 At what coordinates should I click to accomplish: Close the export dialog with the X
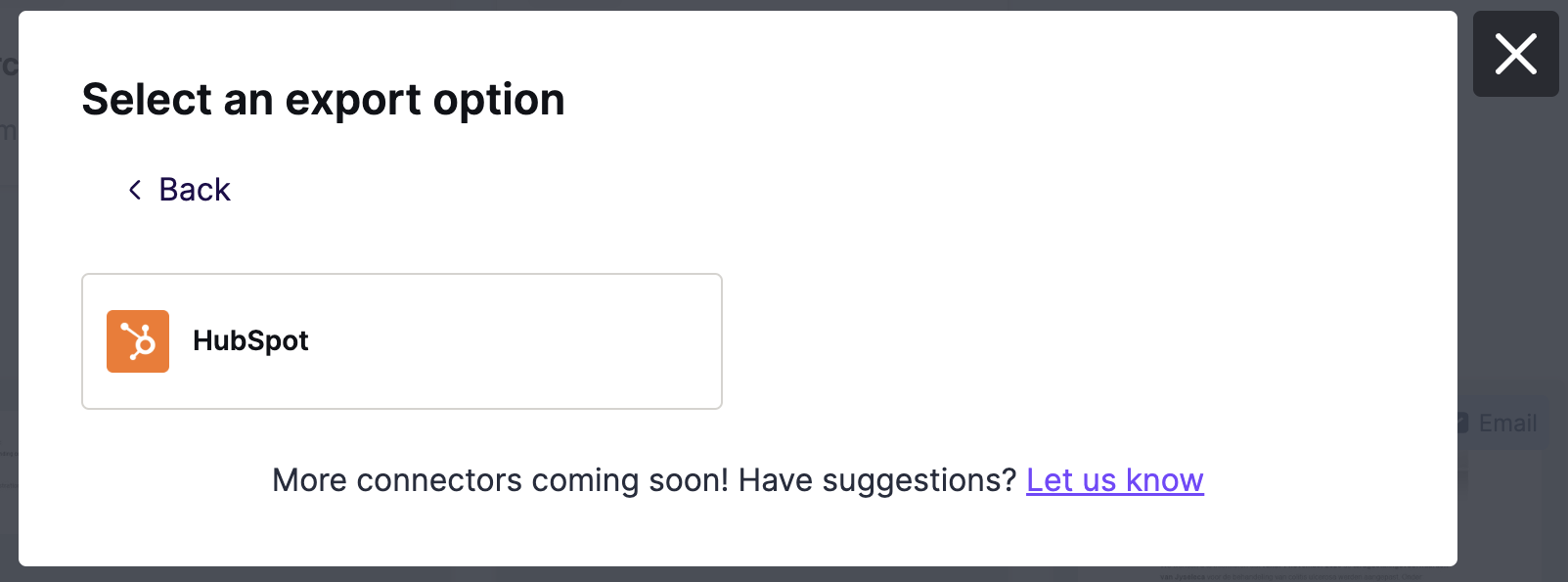tap(1515, 54)
